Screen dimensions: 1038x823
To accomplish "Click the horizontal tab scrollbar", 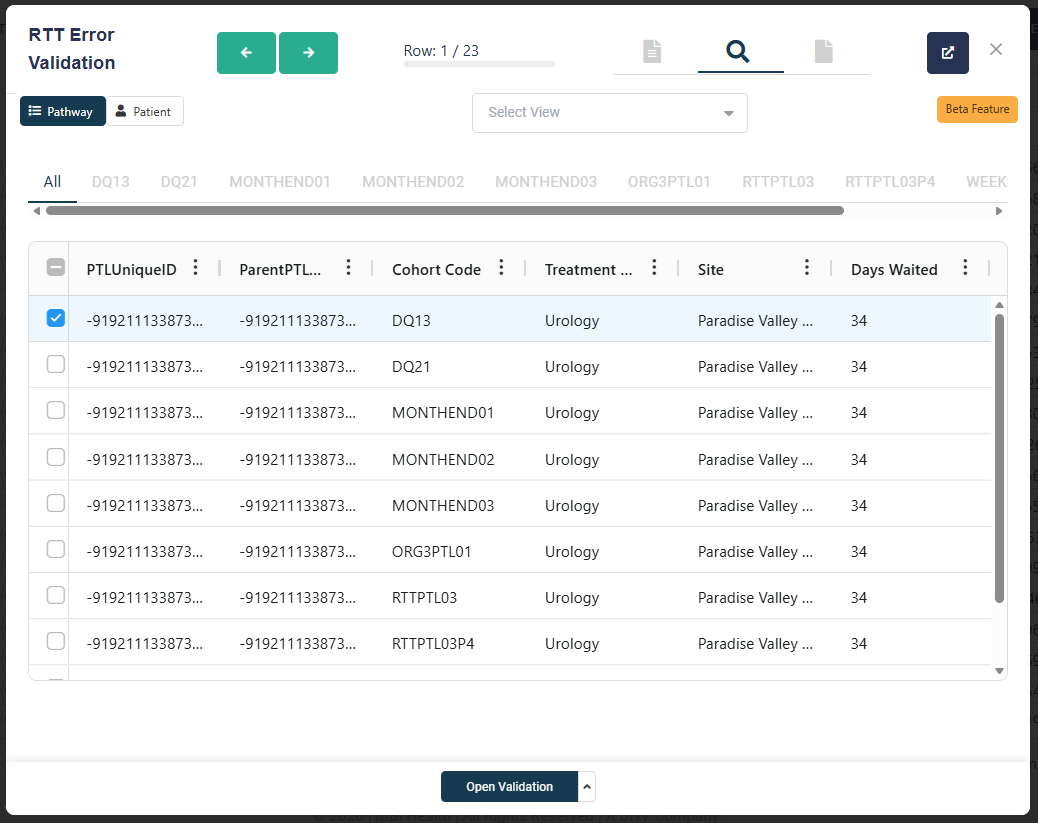I will point(444,211).
